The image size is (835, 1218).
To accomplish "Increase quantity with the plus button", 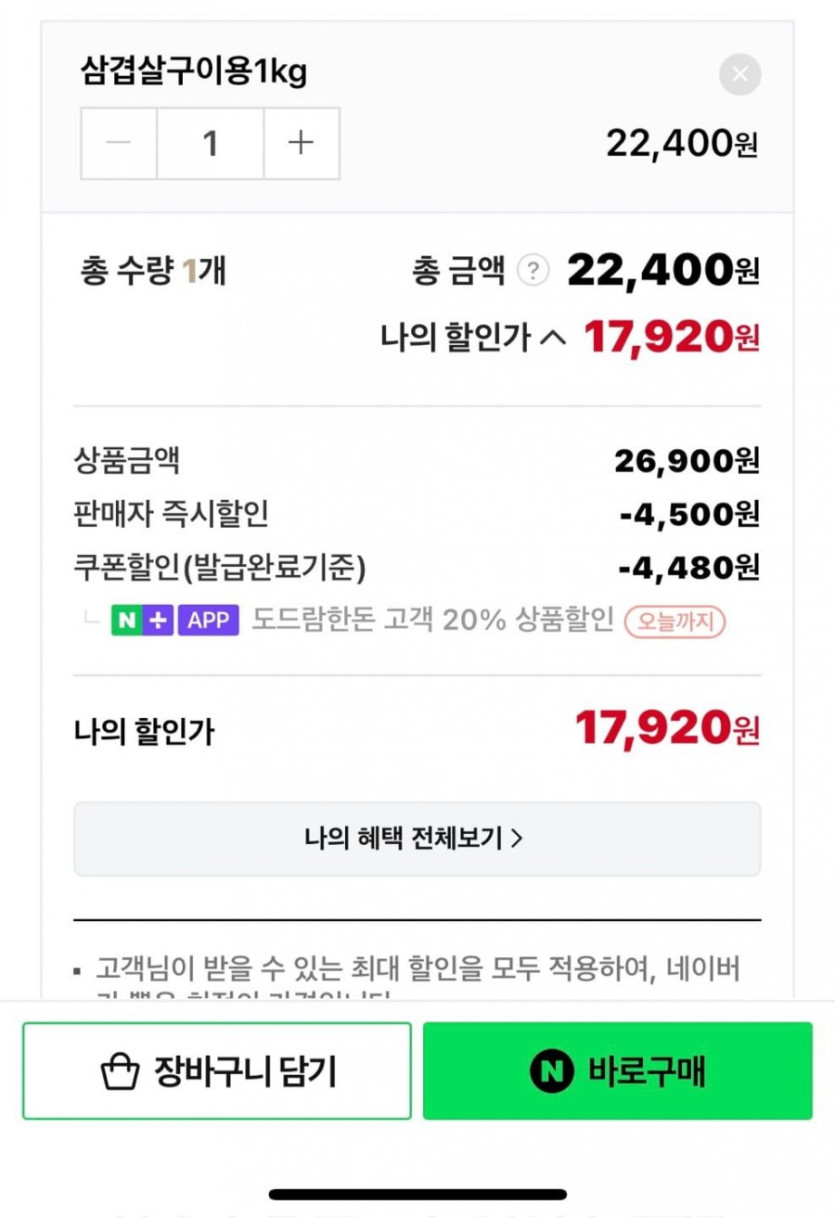I will 301,143.
